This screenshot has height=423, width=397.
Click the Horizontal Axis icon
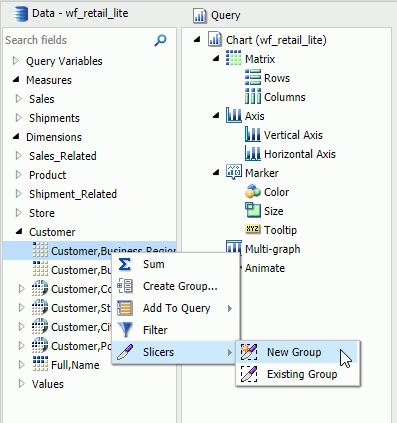click(253, 153)
